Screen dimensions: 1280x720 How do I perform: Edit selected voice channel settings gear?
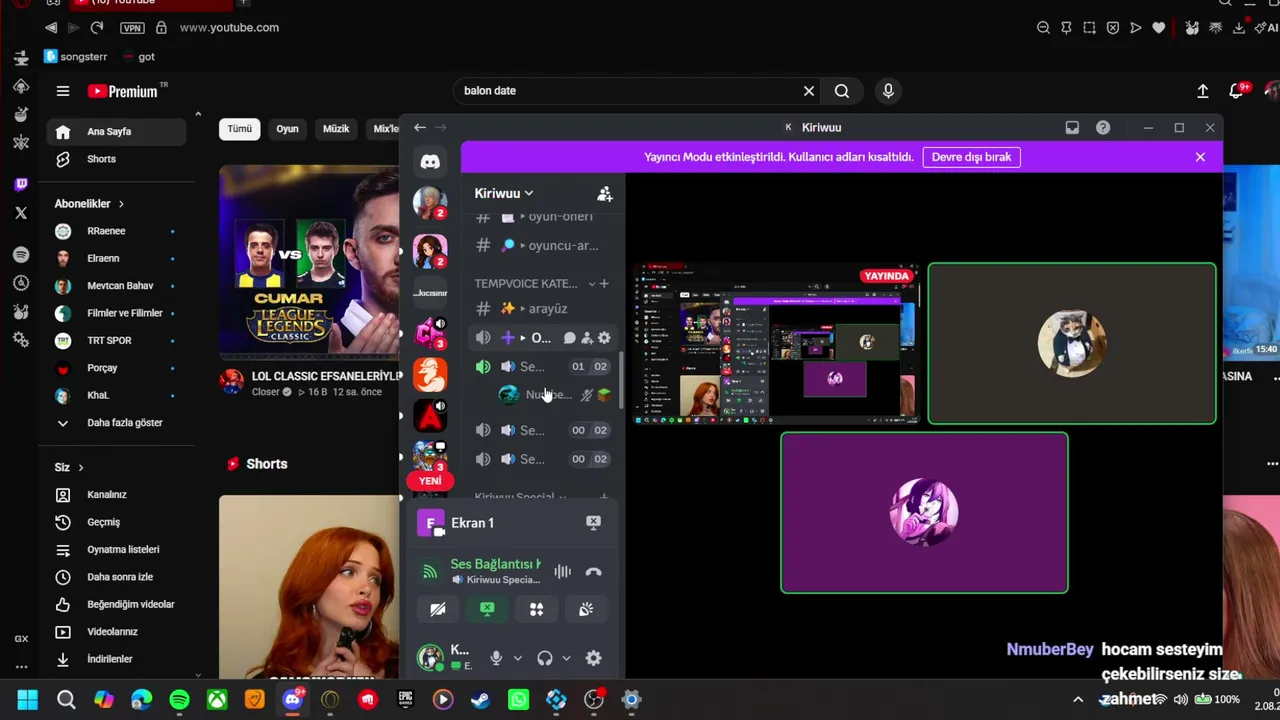pos(604,338)
